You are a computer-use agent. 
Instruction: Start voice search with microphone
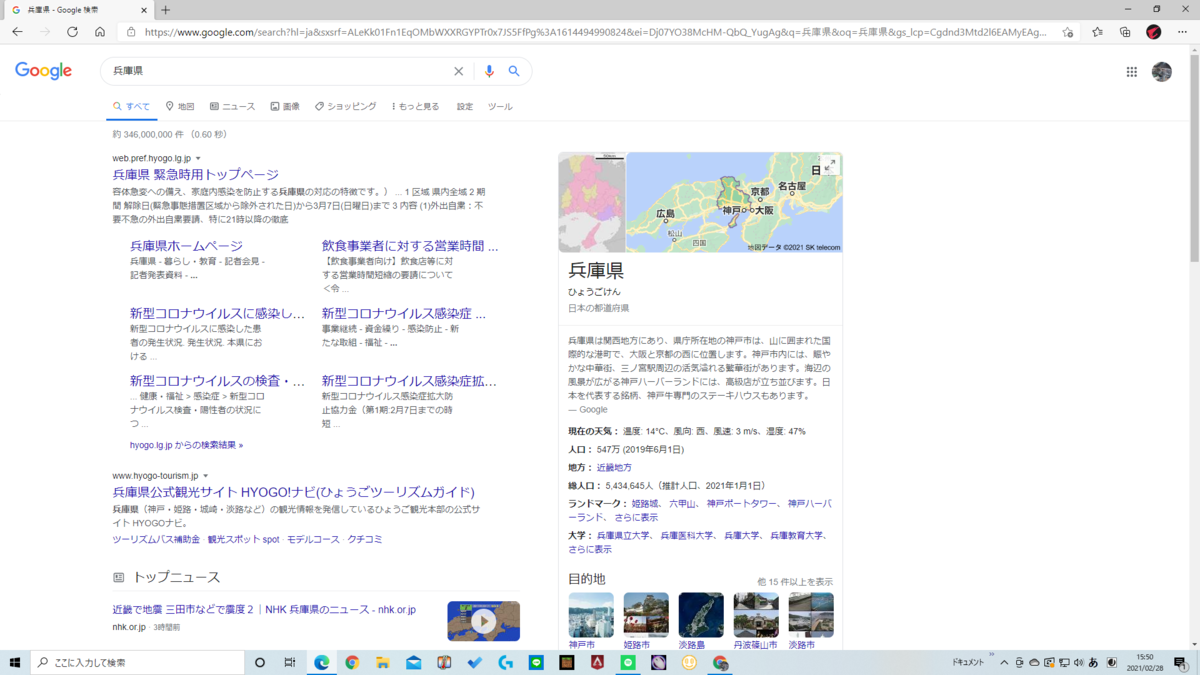[x=489, y=71]
